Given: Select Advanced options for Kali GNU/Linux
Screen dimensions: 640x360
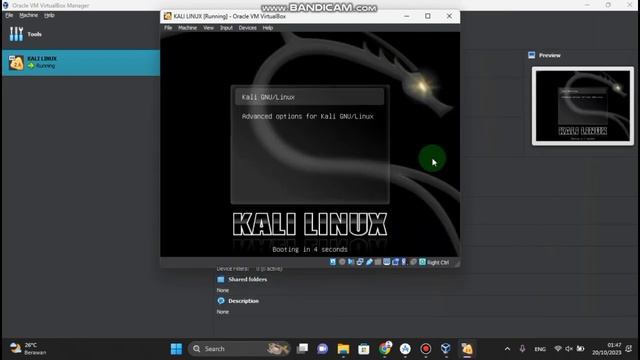Looking at the screenshot, I should tap(307, 116).
